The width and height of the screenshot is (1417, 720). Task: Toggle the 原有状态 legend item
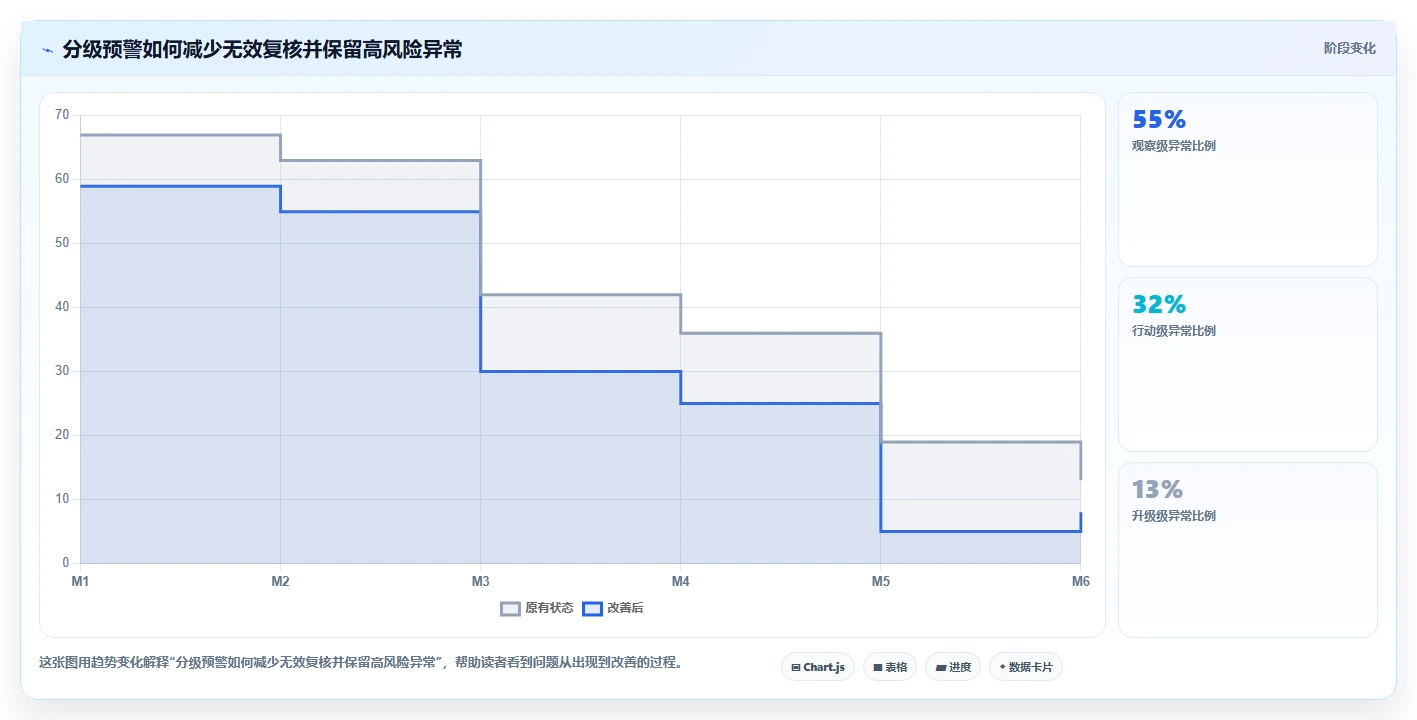click(x=537, y=608)
